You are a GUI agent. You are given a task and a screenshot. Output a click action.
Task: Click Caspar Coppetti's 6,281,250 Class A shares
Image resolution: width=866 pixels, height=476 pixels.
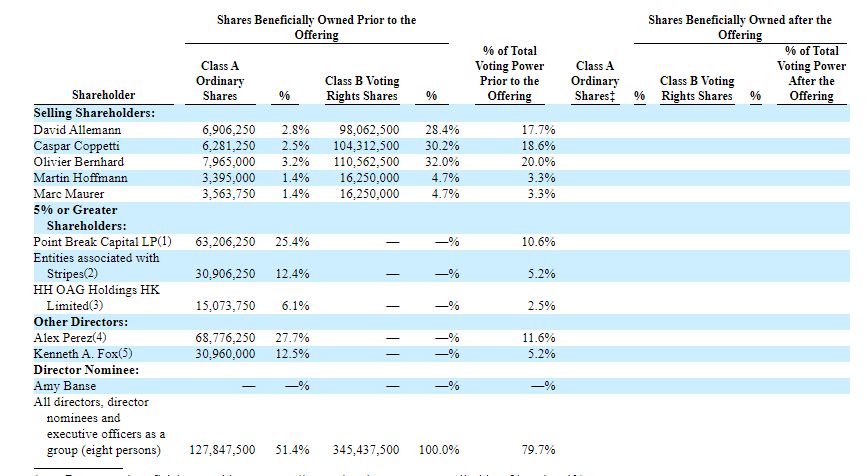click(228, 146)
